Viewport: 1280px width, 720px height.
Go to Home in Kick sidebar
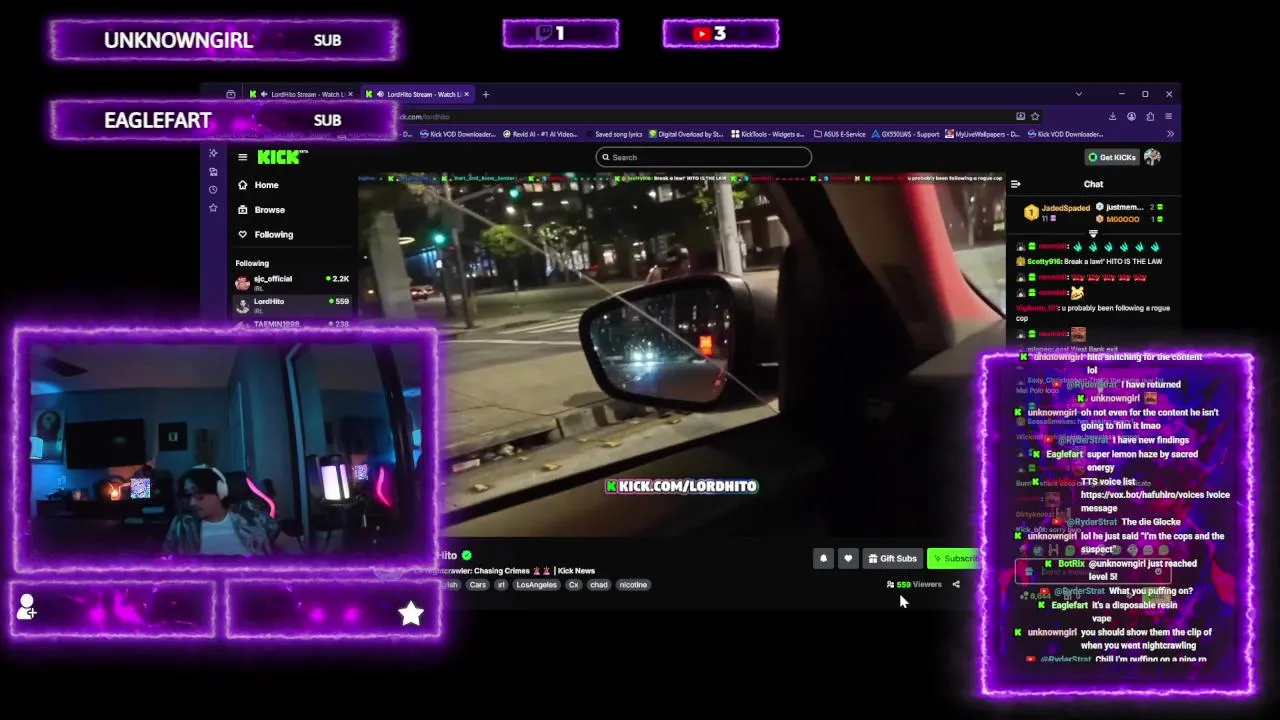point(258,185)
